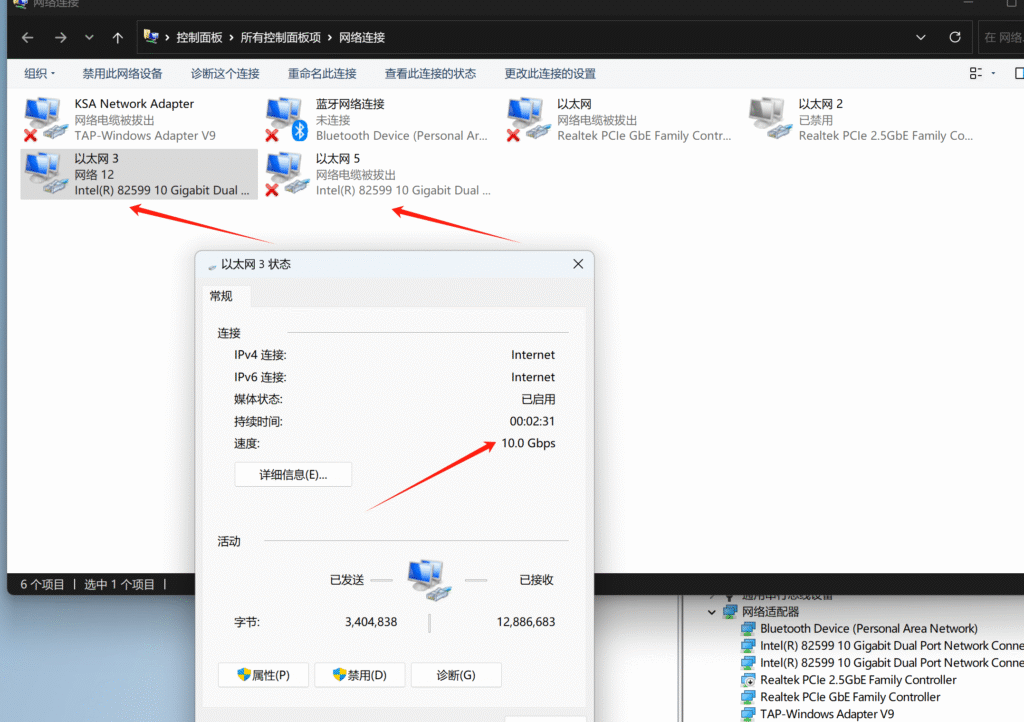The image size is (1024, 722).
Task: Select Realtek PCIe GbE Family Controller in tree
Action: coord(850,697)
